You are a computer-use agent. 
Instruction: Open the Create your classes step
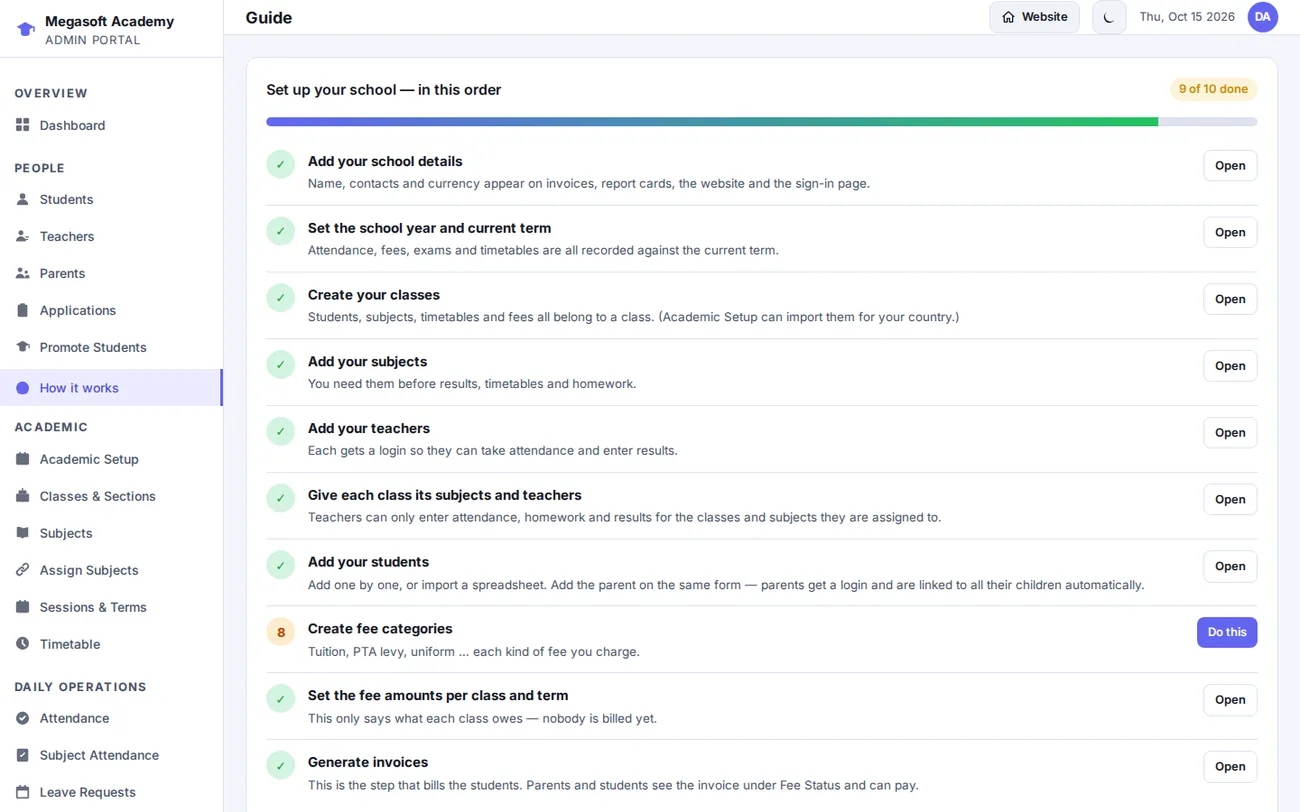coord(1230,299)
